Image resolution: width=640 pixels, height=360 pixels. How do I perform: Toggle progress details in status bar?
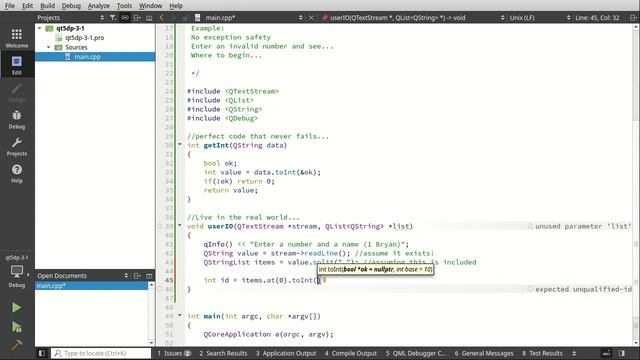607,353
